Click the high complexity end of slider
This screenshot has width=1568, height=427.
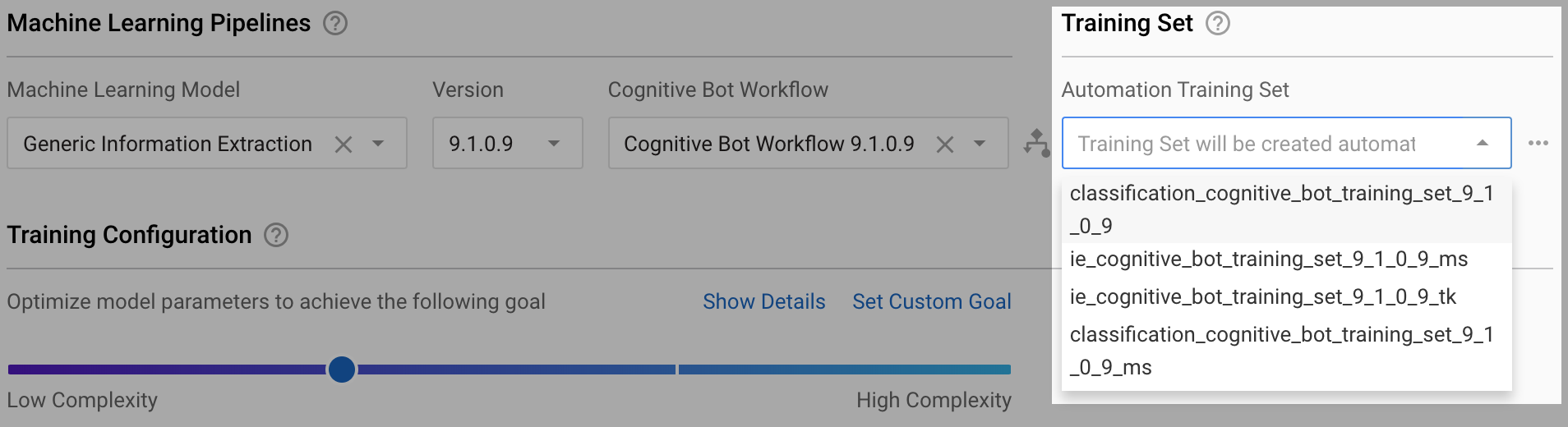[x=1004, y=370]
